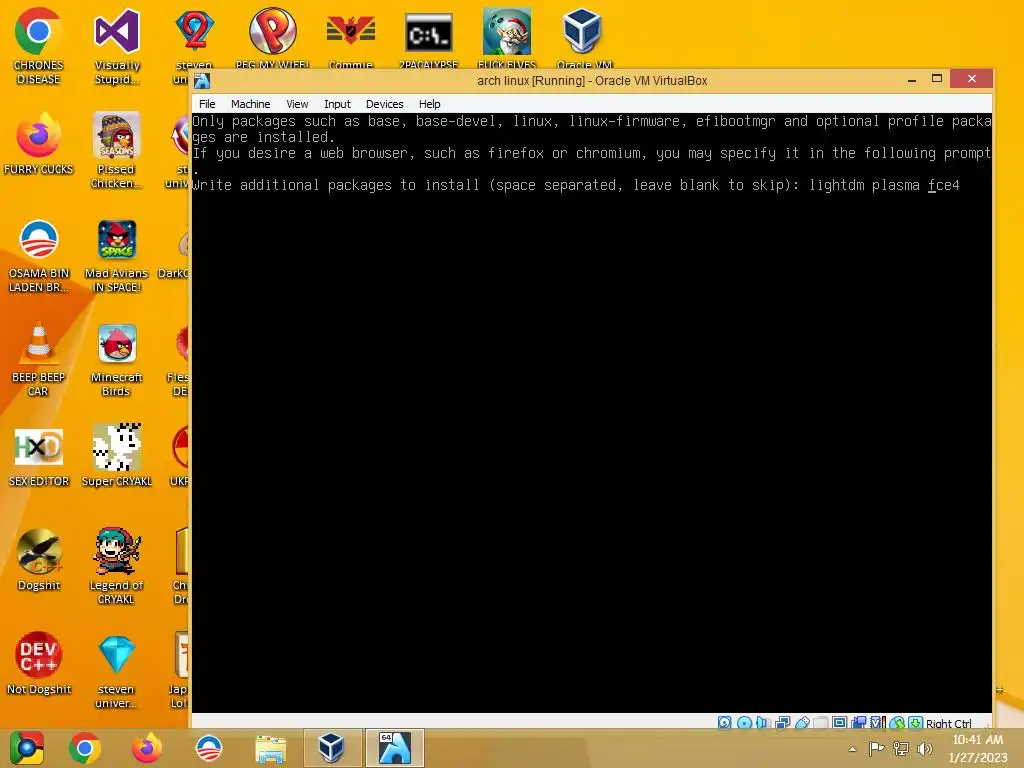Open the Devices menu in VirtualBox
This screenshot has width=1024, height=768.
(x=384, y=104)
